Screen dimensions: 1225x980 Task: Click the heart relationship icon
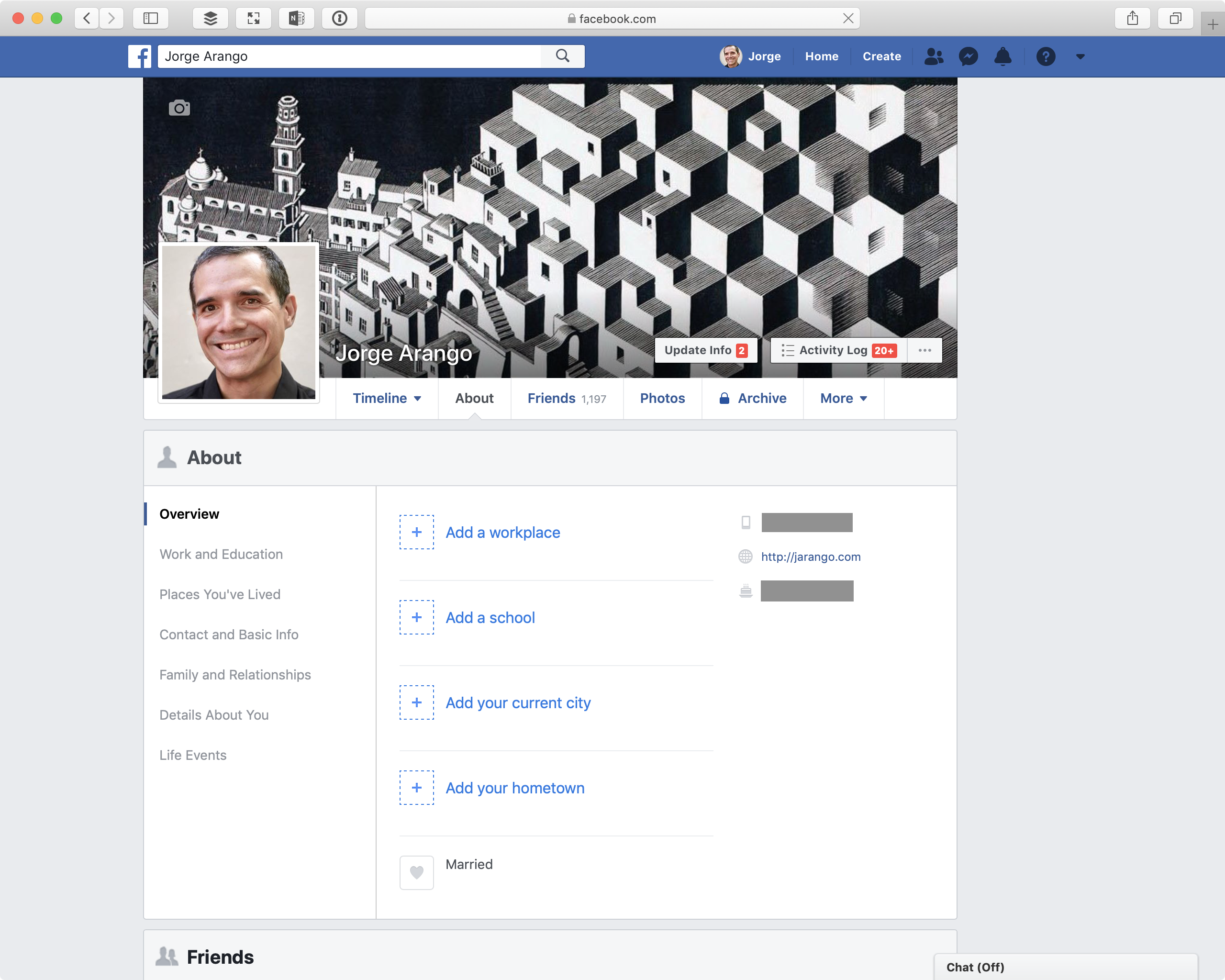click(416, 873)
